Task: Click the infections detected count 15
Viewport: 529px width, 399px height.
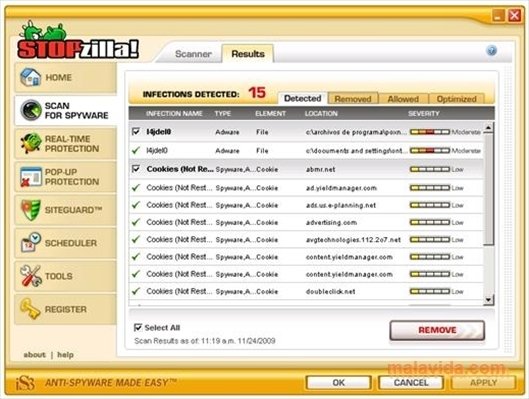Action: (x=257, y=92)
